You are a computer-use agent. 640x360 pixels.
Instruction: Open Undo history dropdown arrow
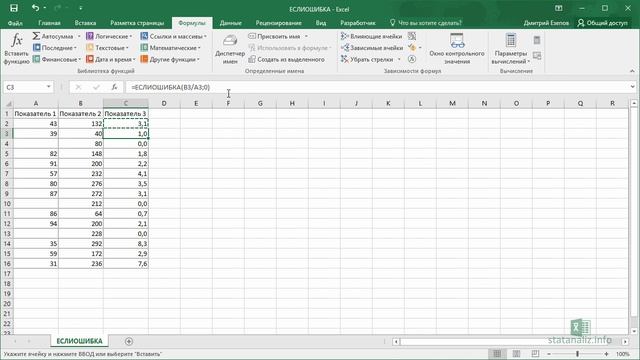coord(44,8)
